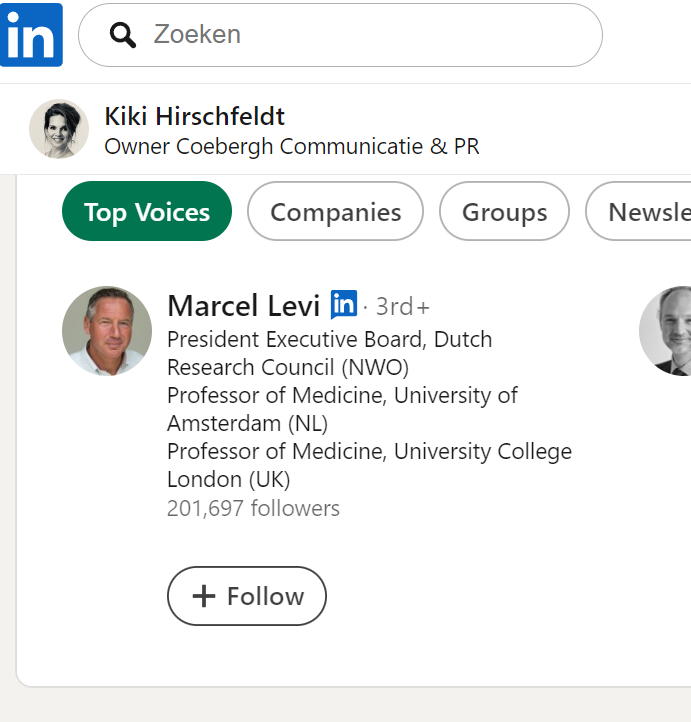
Task: Click the LinkedIn badge beside Marcel Levi
Action: click(344, 305)
